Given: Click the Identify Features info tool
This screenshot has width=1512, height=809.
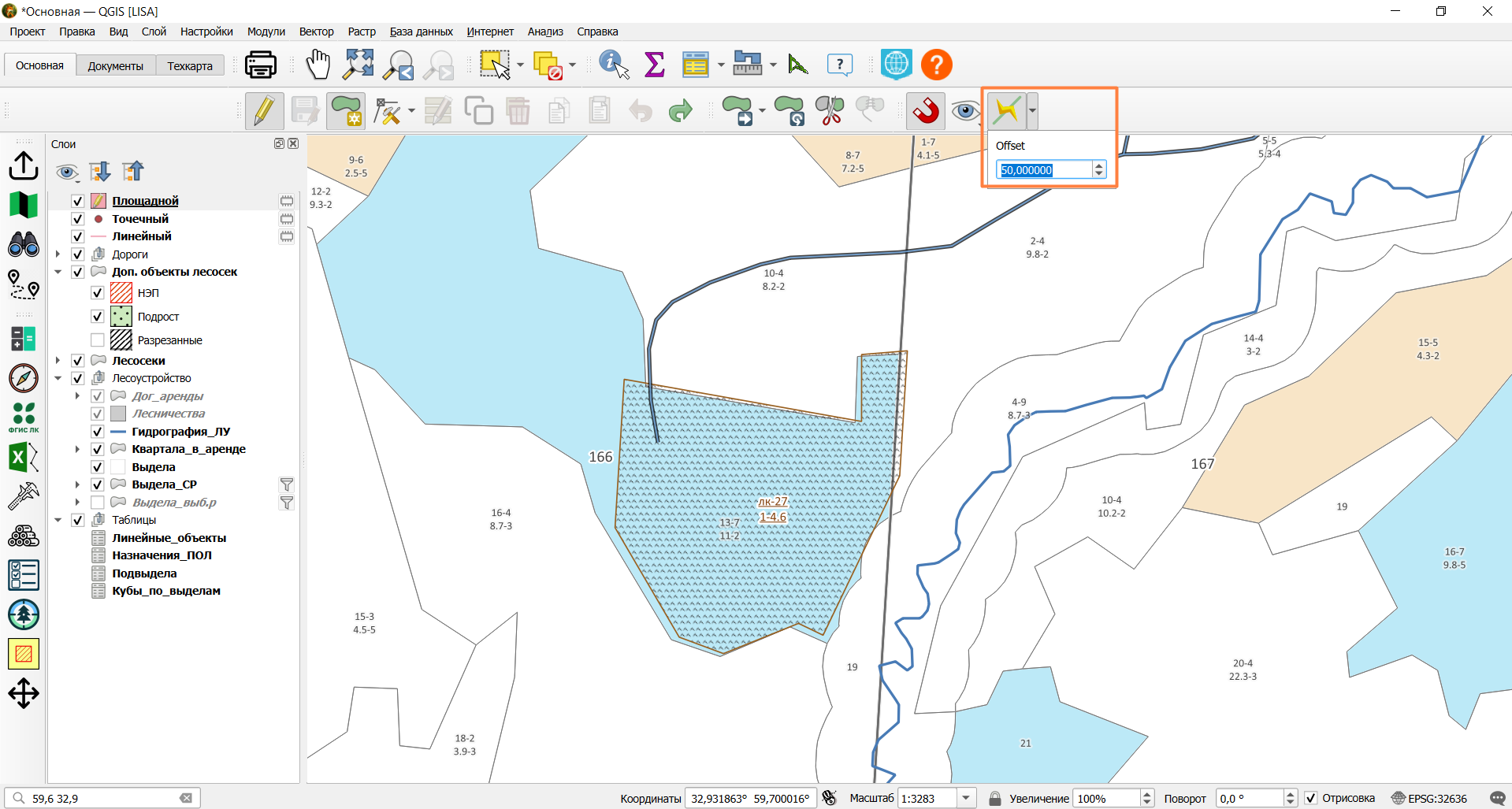Looking at the screenshot, I should (613, 65).
